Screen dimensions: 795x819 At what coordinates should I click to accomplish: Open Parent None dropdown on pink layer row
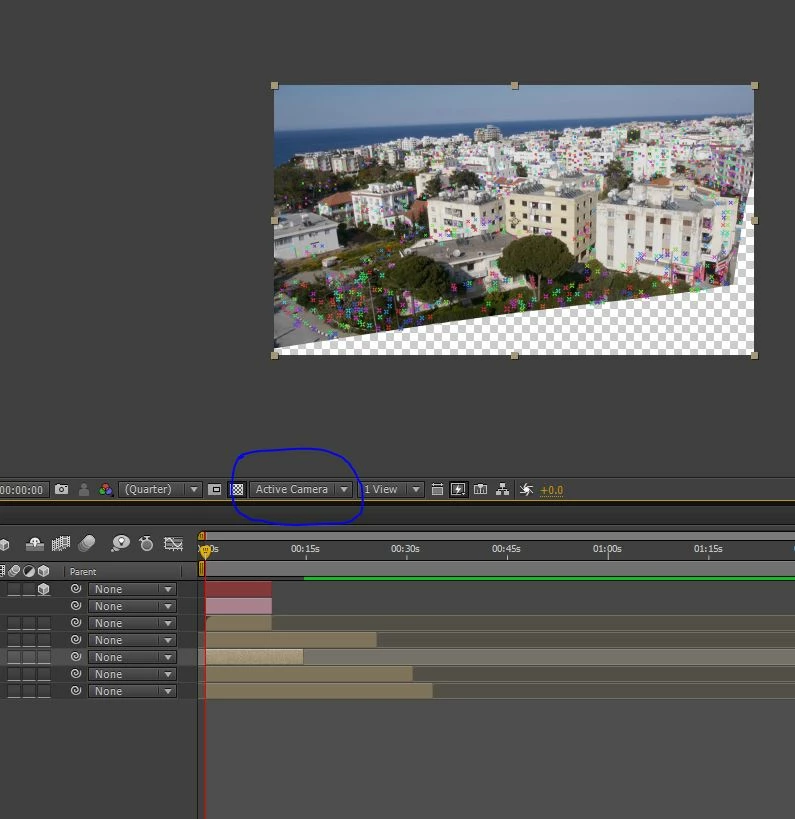pos(132,606)
